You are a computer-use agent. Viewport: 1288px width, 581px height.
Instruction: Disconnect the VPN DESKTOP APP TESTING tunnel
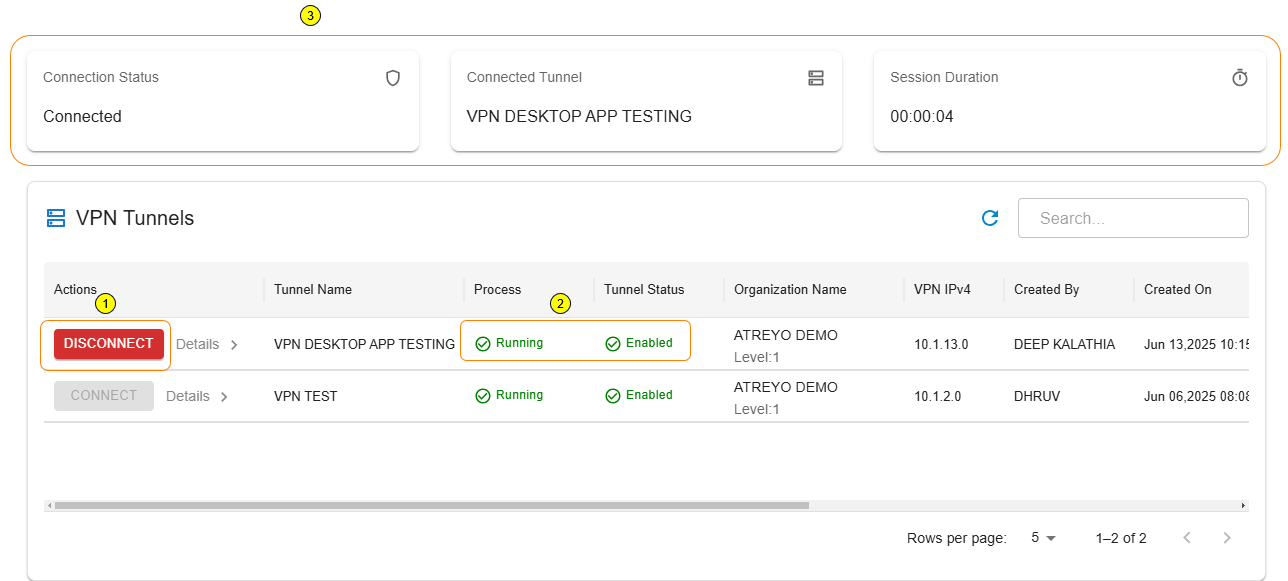108,343
